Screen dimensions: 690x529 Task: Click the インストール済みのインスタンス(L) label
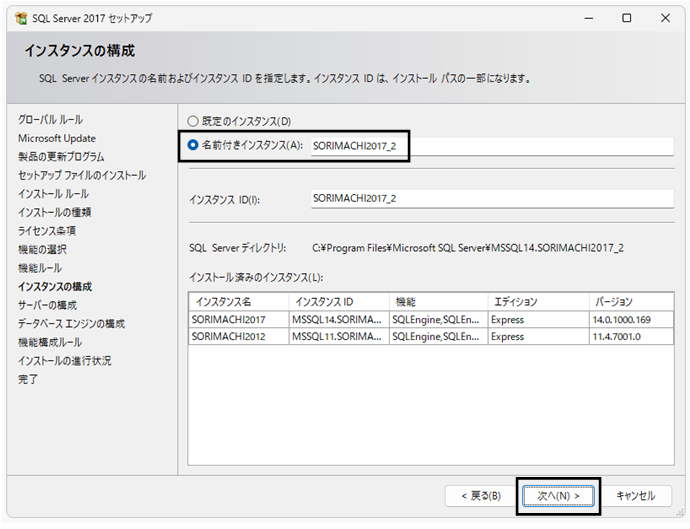[256, 277]
